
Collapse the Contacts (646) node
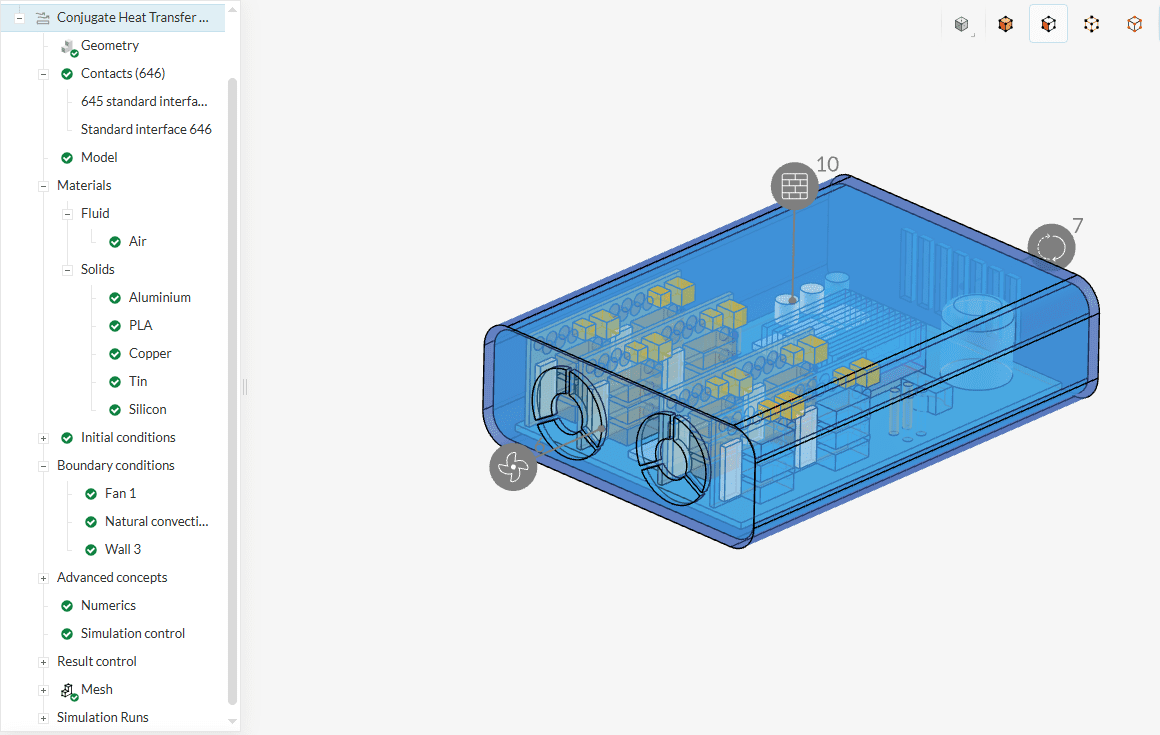(43, 74)
